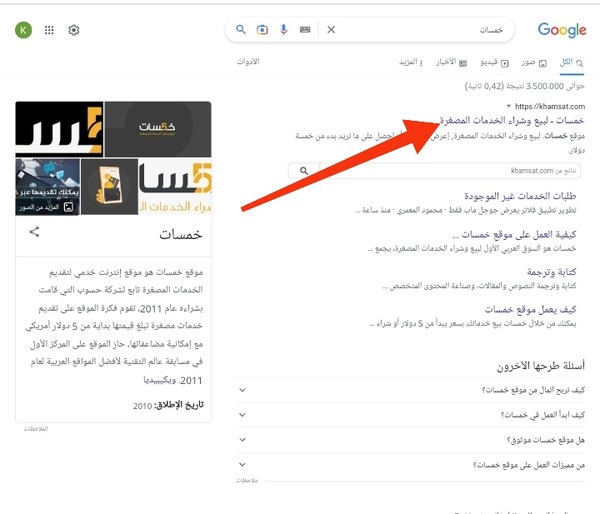Screen dimensions: 600x514
Task: Start voice search with microphone icon
Action: coord(284,30)
